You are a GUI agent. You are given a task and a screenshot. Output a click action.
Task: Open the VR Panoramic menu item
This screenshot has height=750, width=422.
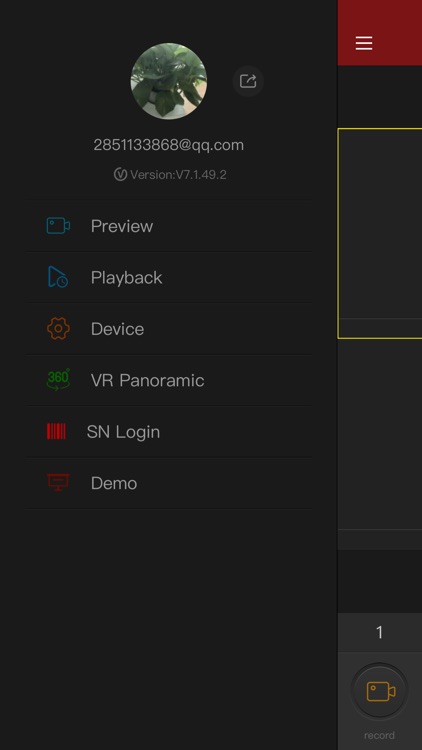pos(169,380)
